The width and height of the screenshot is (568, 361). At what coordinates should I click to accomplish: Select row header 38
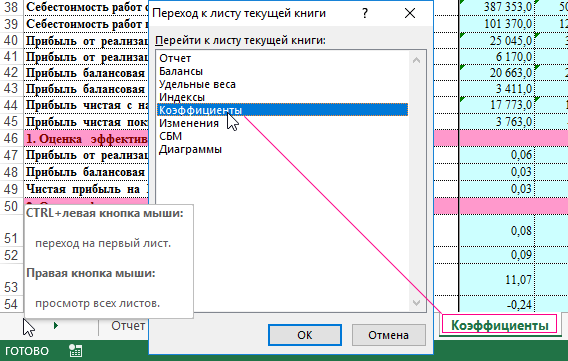pyautogui.click(x=11, y=7)
